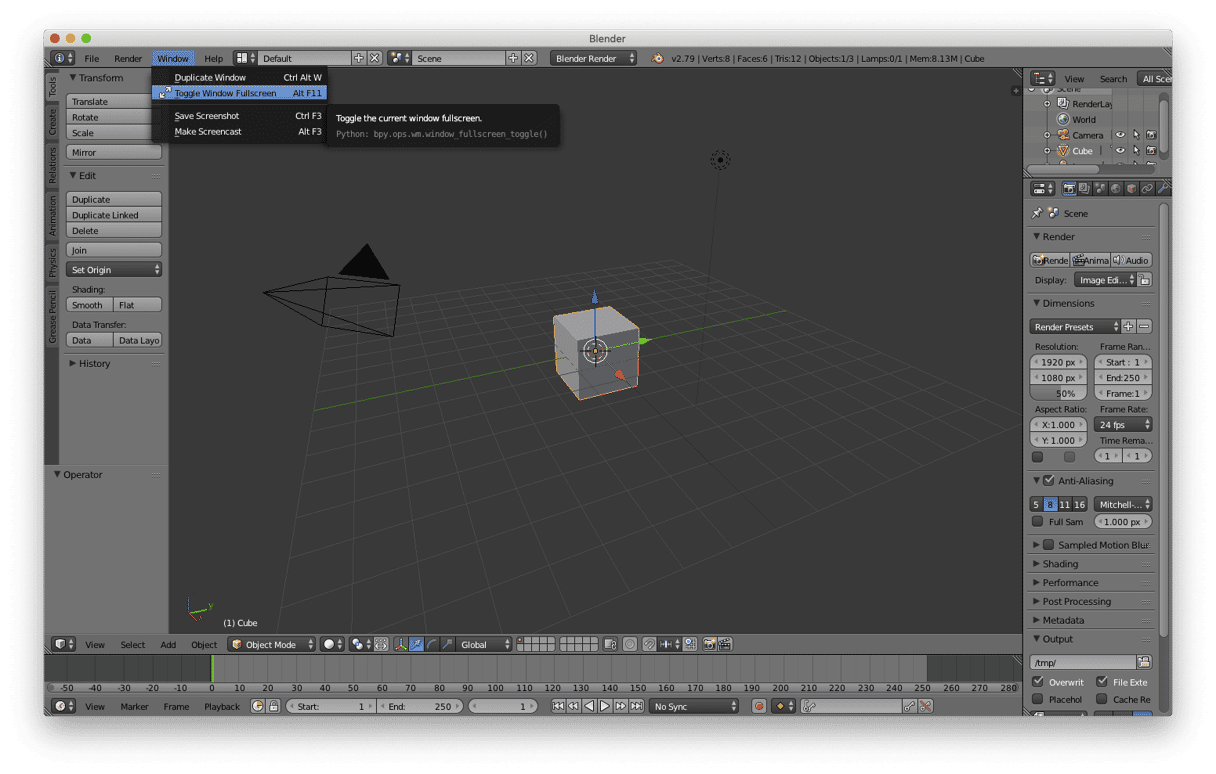Hide the Cube using its eye icon

click(x=1120, y=151)
